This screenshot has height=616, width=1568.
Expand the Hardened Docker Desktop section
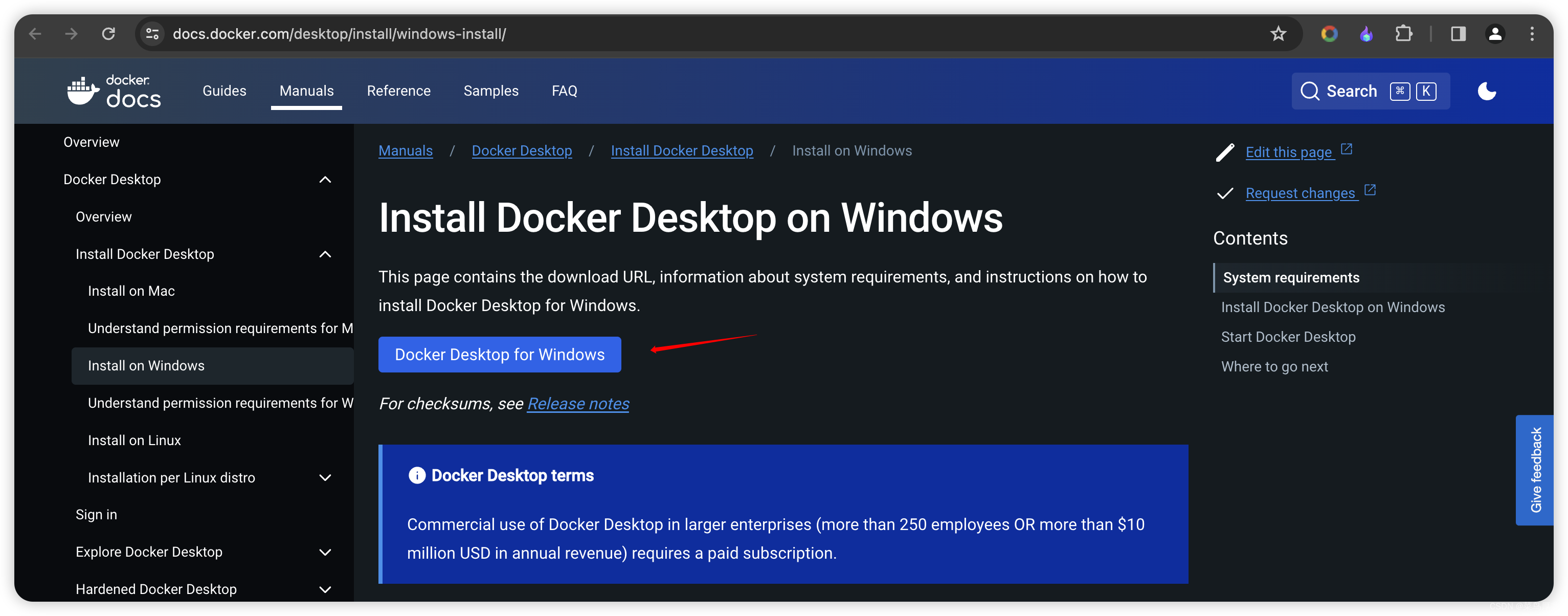point(325,589)
